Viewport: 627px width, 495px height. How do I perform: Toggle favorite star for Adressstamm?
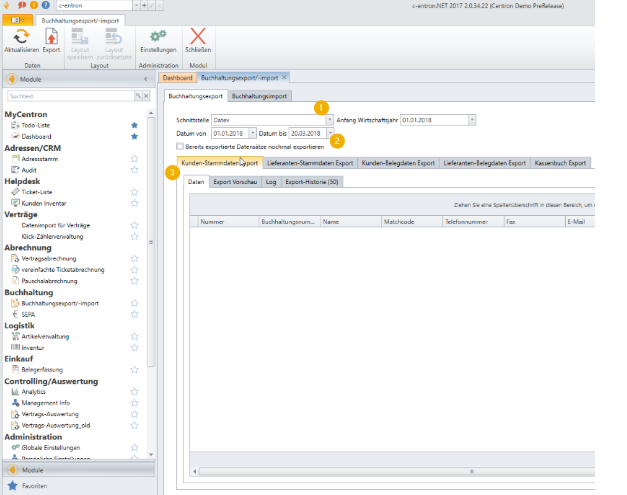click(x=134, y=158)
